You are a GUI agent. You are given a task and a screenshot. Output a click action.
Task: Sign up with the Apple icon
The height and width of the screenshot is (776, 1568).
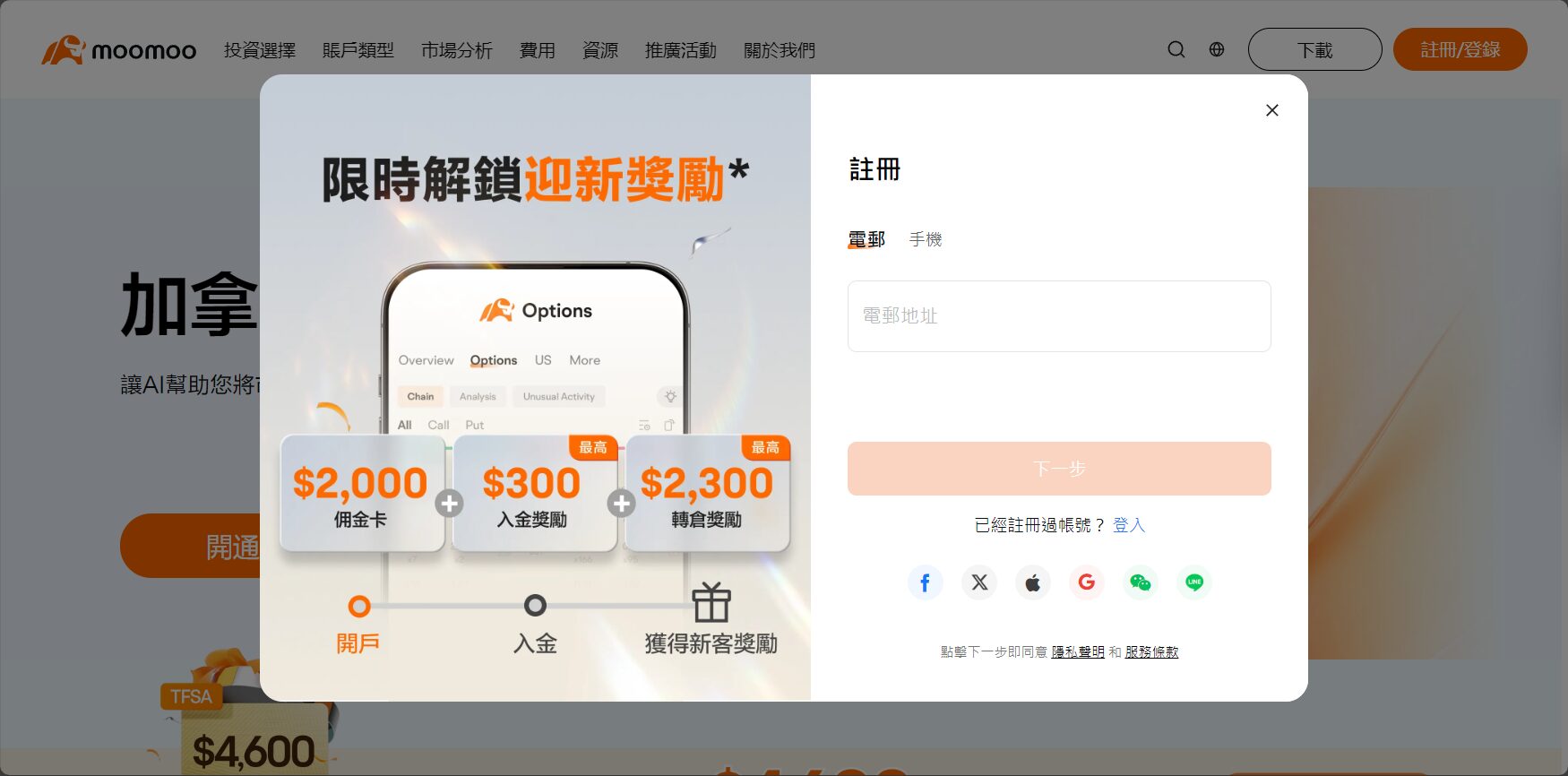coord(1033,582)
